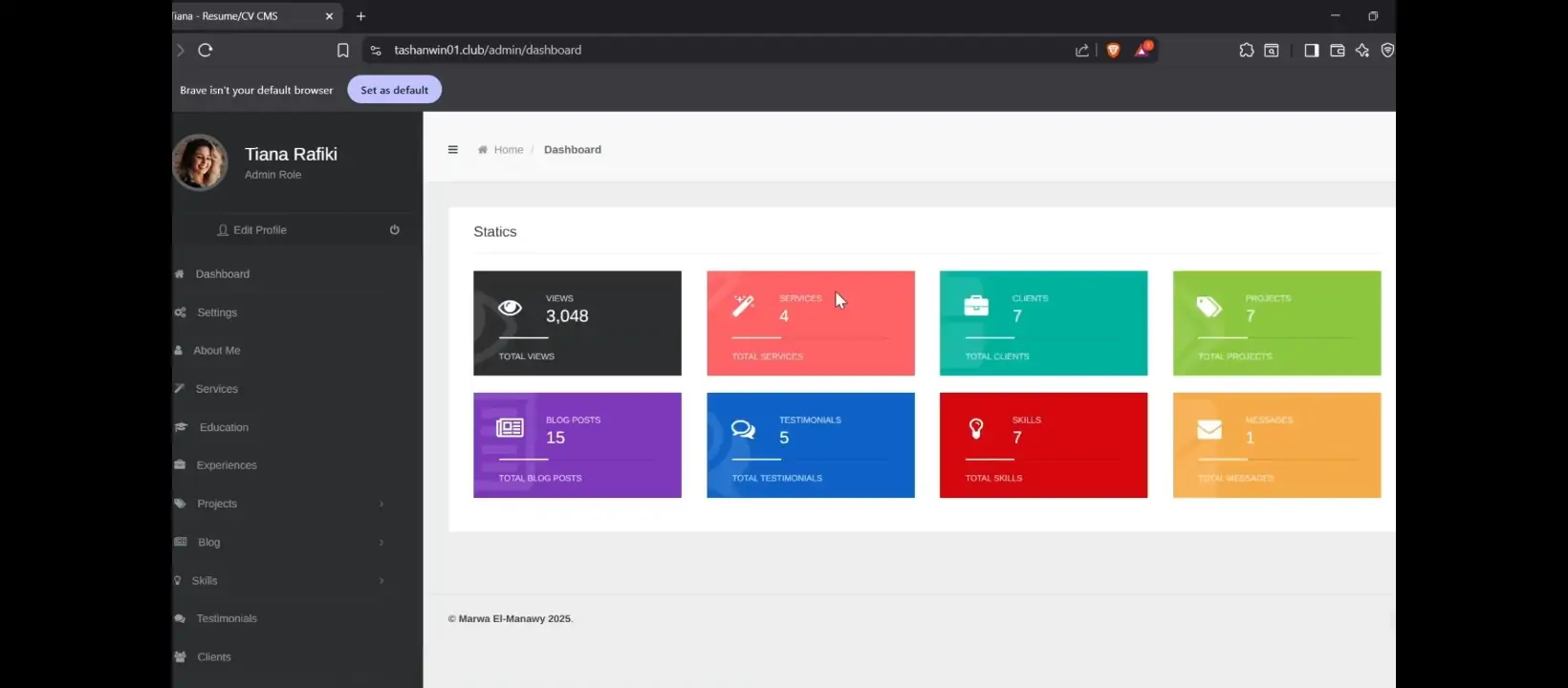Image resolution: width=1568 pixels, height=688 pixels.
Task: Click the tags icon on Projects card
Action: (x=1209, y=306)
